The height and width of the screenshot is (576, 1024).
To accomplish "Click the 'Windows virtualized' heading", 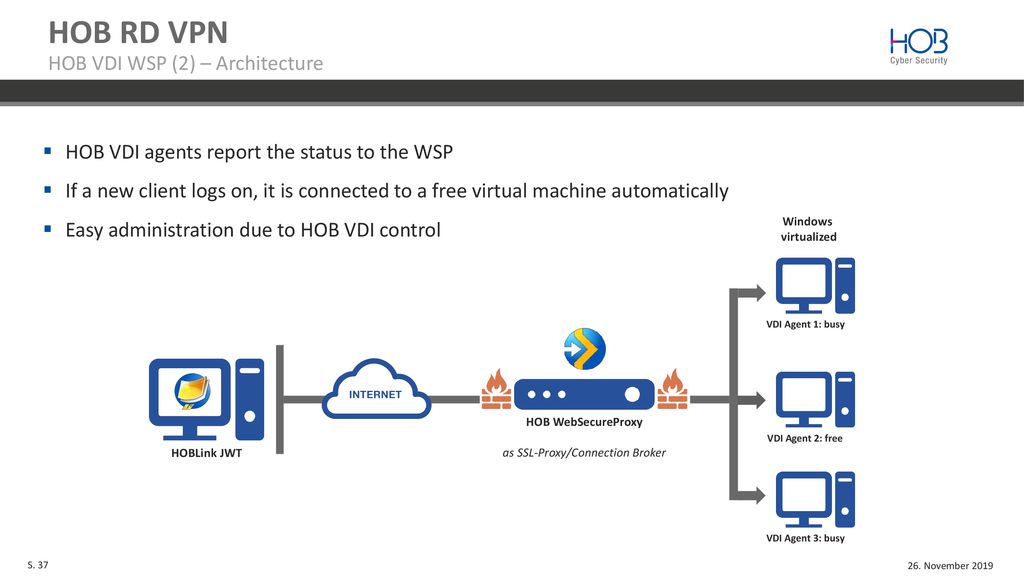I will coord(808,229).
